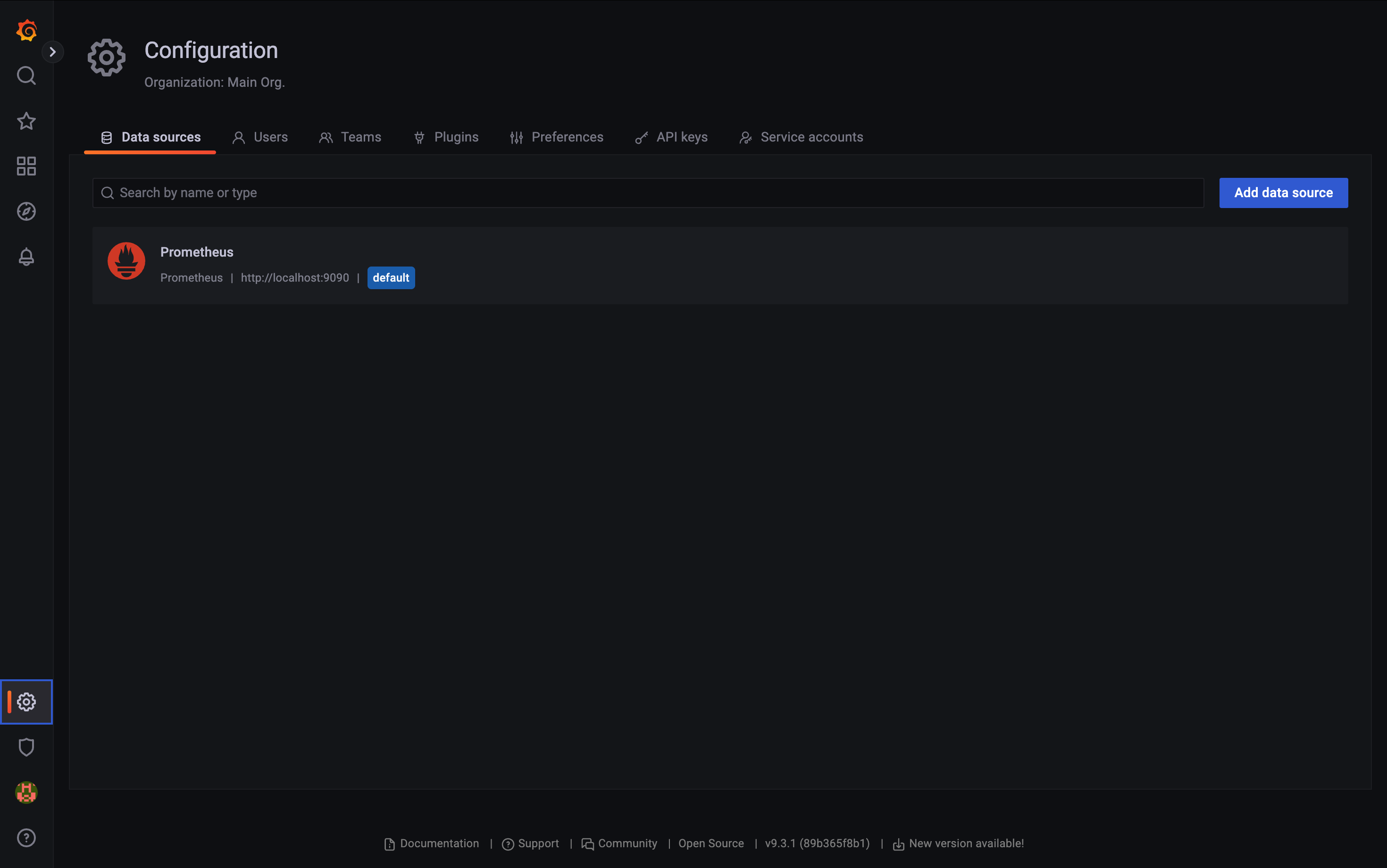Switch to the Teams tab
This screenshot has height=868, width=1387.
point(350,137)
